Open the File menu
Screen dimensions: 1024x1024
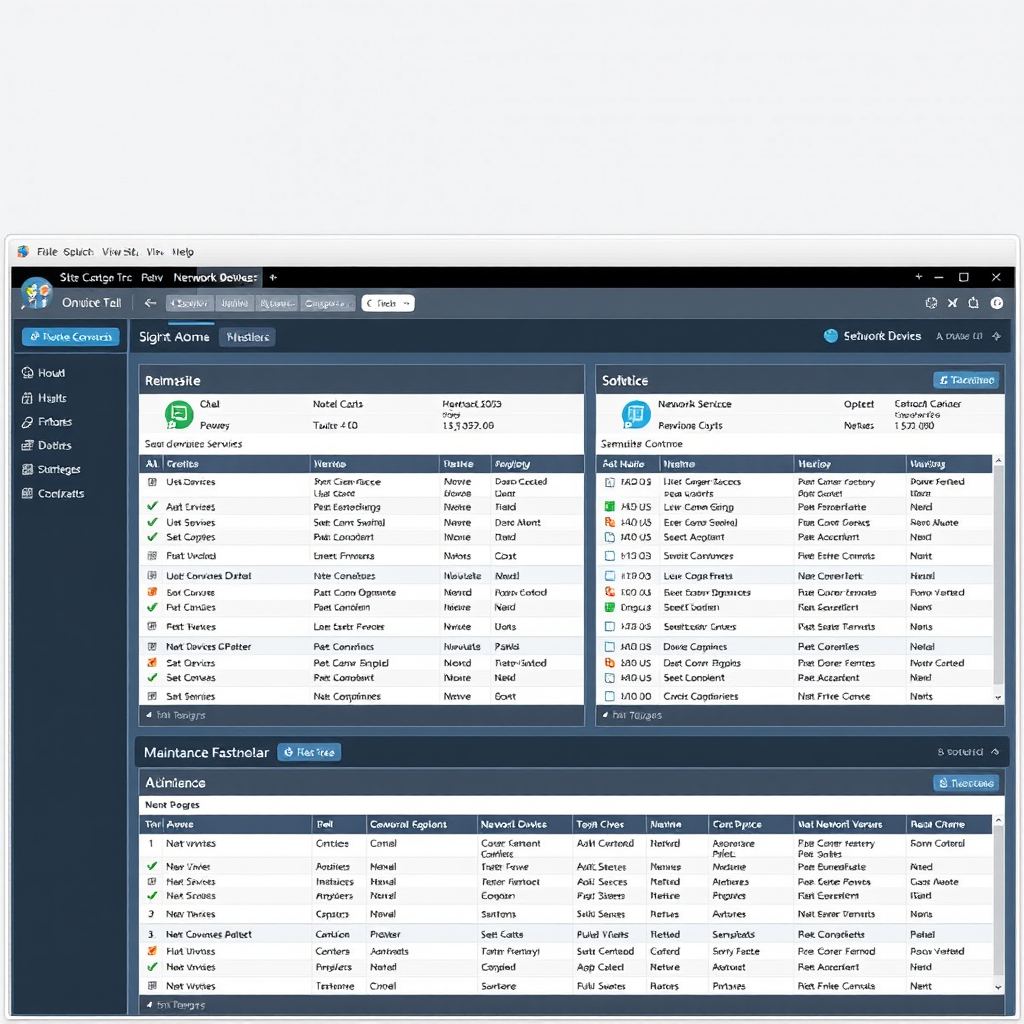(x=47, y=251)
